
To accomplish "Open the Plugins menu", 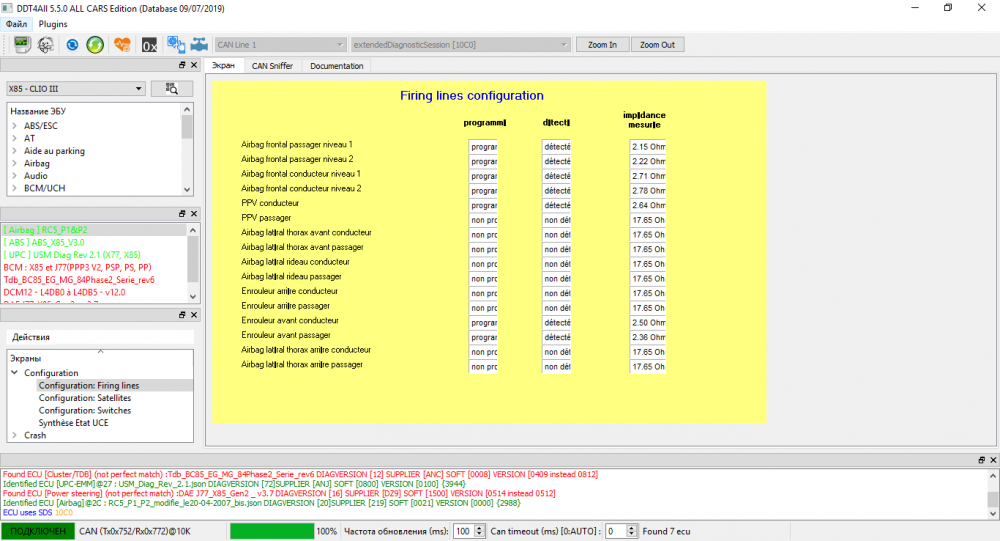I will [x=53, y=24].
